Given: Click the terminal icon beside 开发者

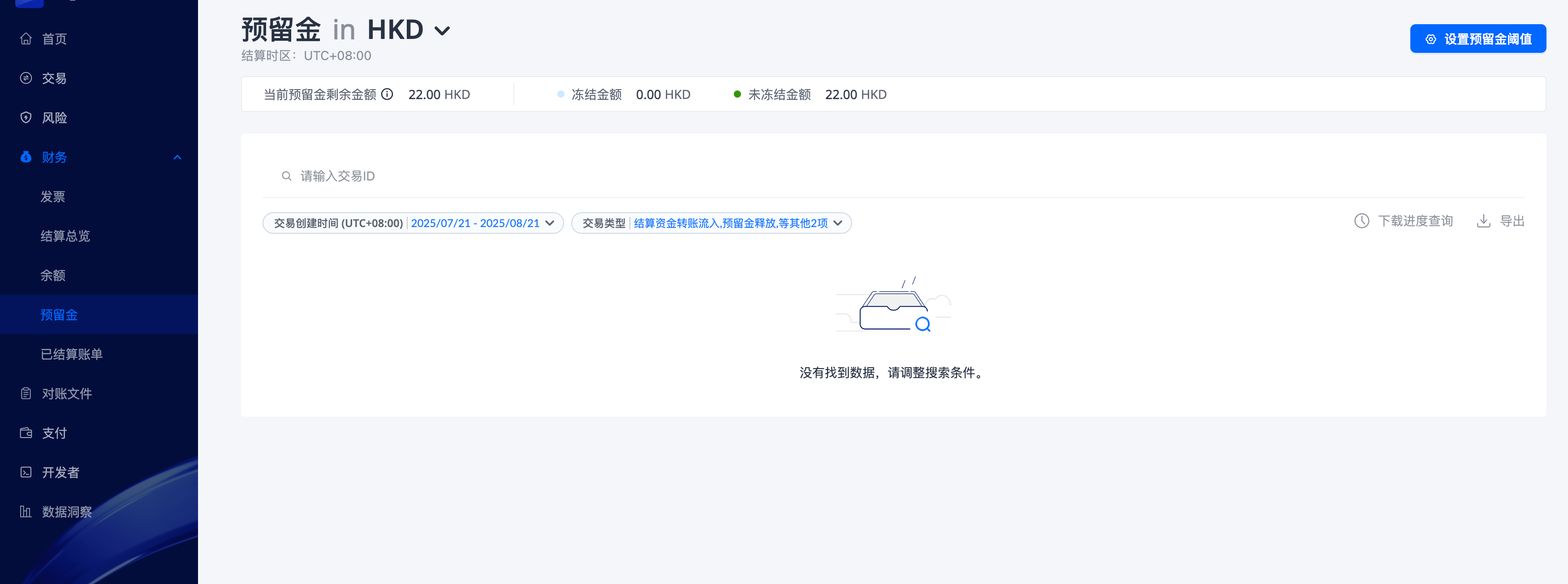Looking at the screenshot, I should tap(26, 472).
